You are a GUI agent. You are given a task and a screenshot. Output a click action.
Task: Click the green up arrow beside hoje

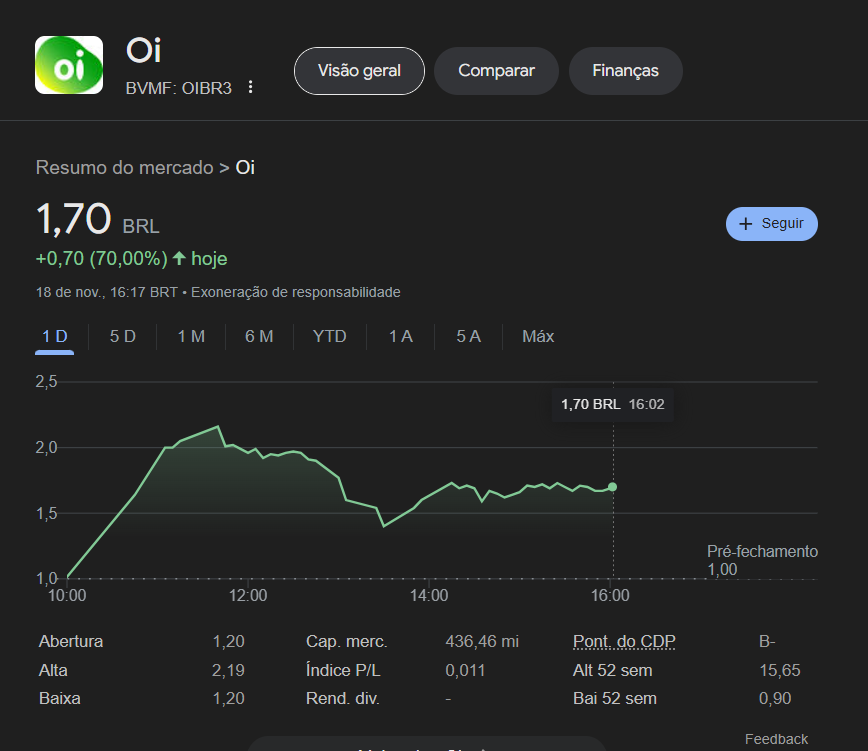click(179, 258)
